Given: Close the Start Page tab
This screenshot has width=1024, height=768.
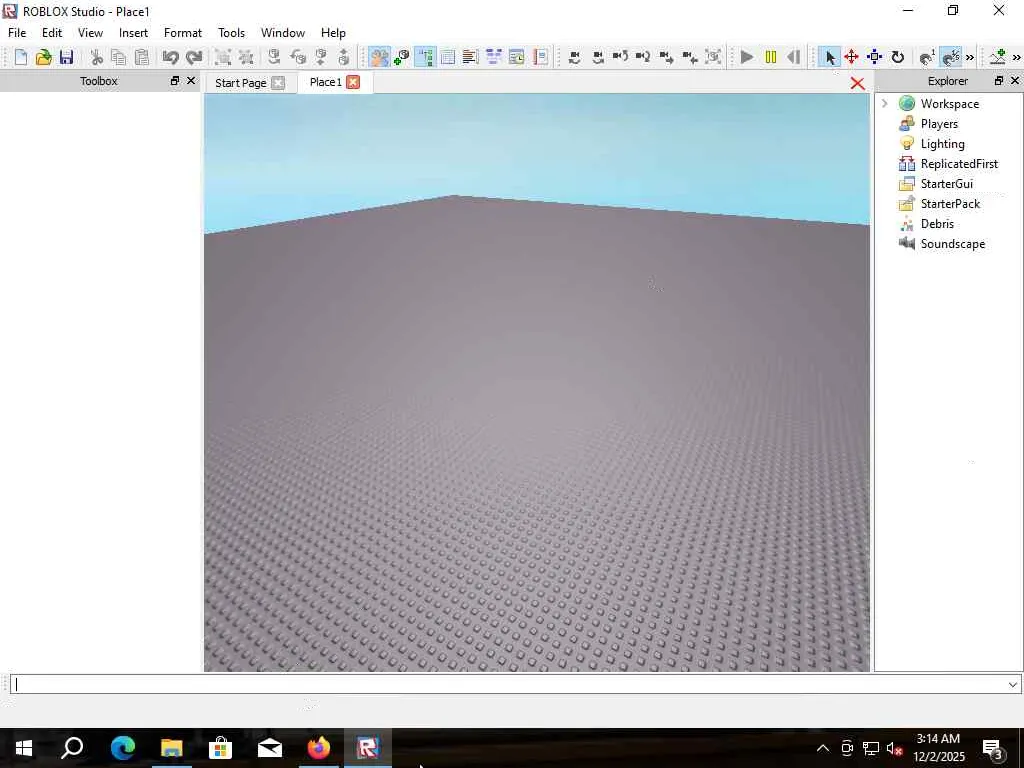Looking at the screenshot, I should tap(278, 83).
